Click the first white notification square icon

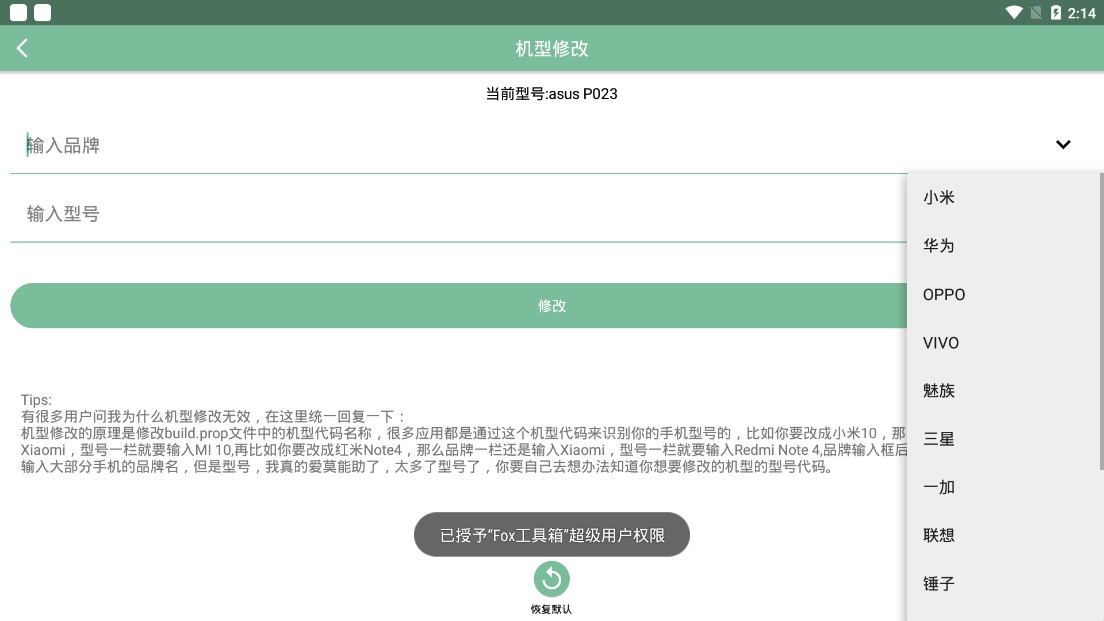click(x=18, y=13)
